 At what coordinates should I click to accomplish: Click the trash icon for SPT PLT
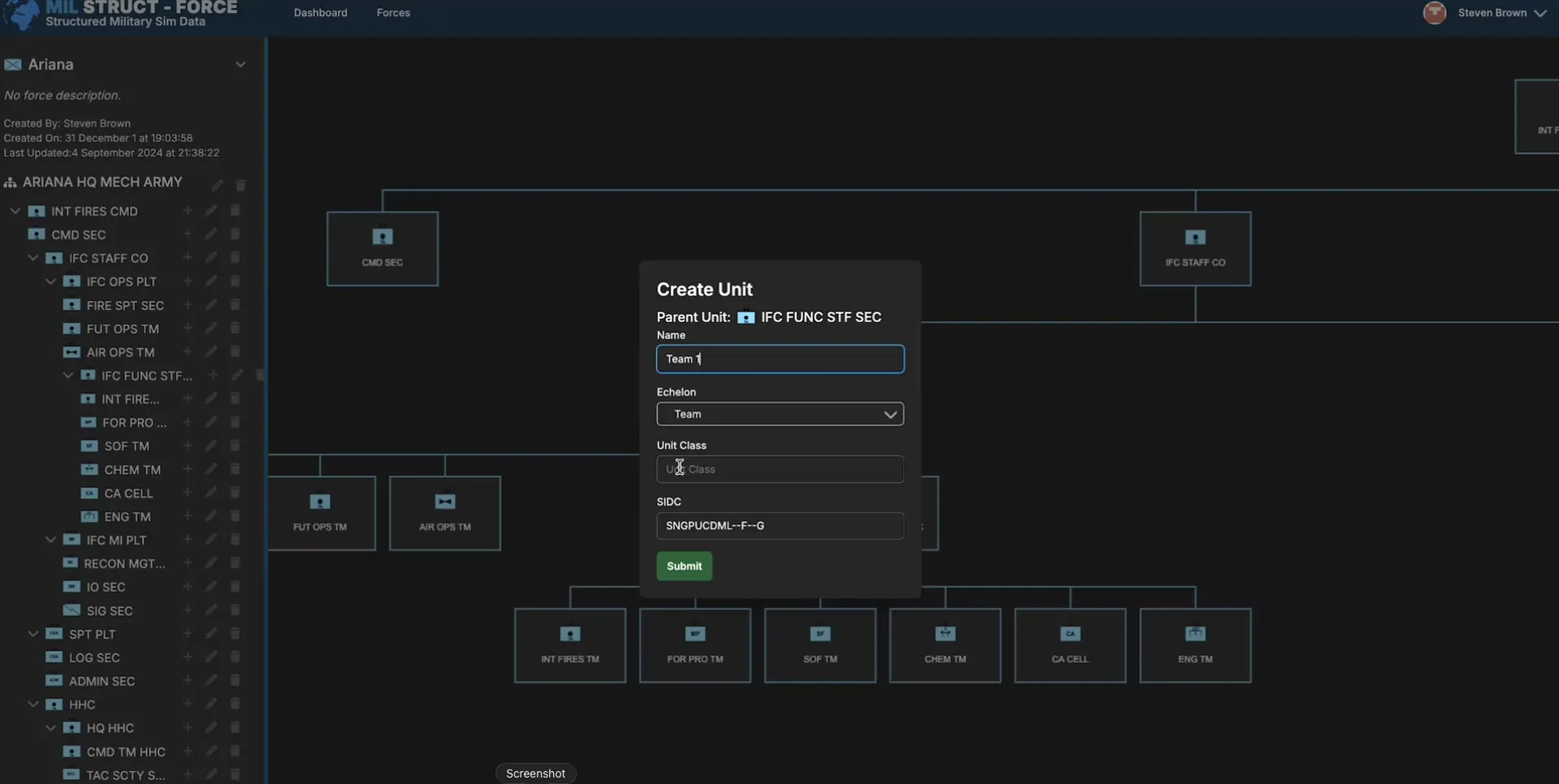coord(235,633)
